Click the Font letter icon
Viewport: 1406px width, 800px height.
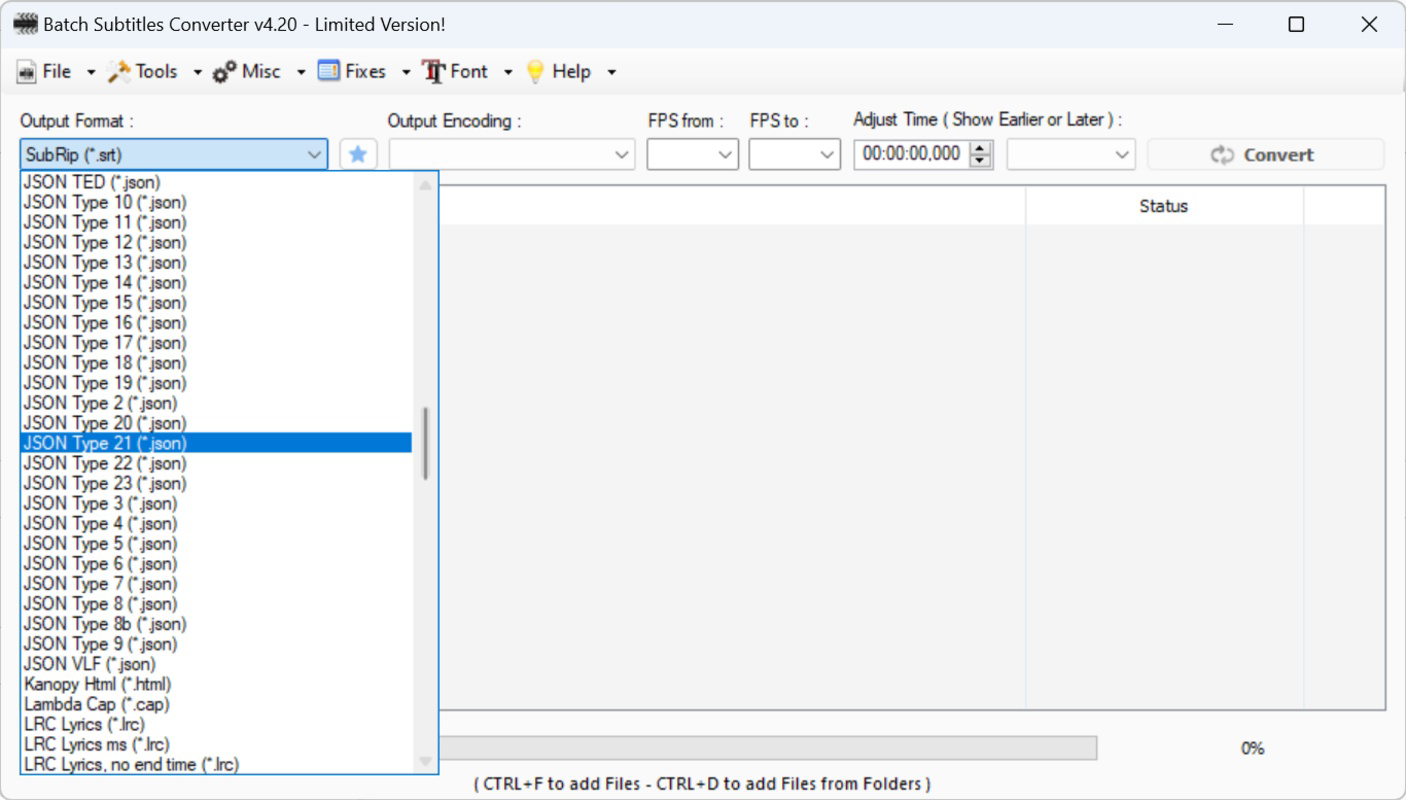click(x=433, y=72)
